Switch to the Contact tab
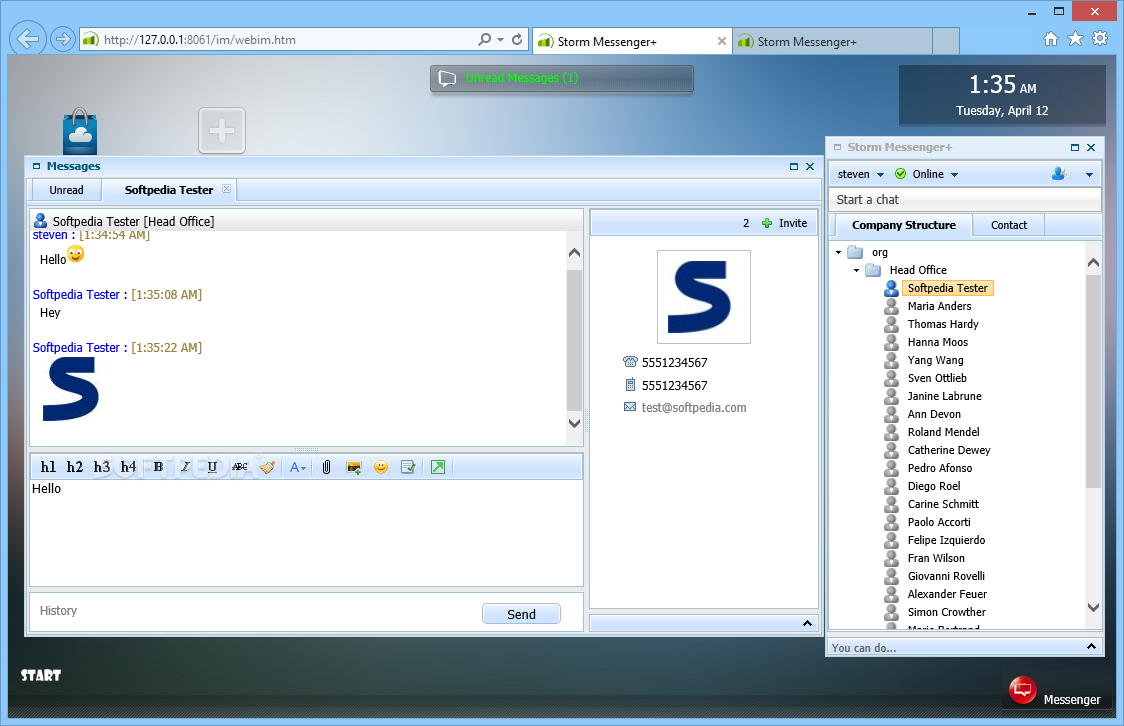1124x726 pixels. pos(1009,225)
